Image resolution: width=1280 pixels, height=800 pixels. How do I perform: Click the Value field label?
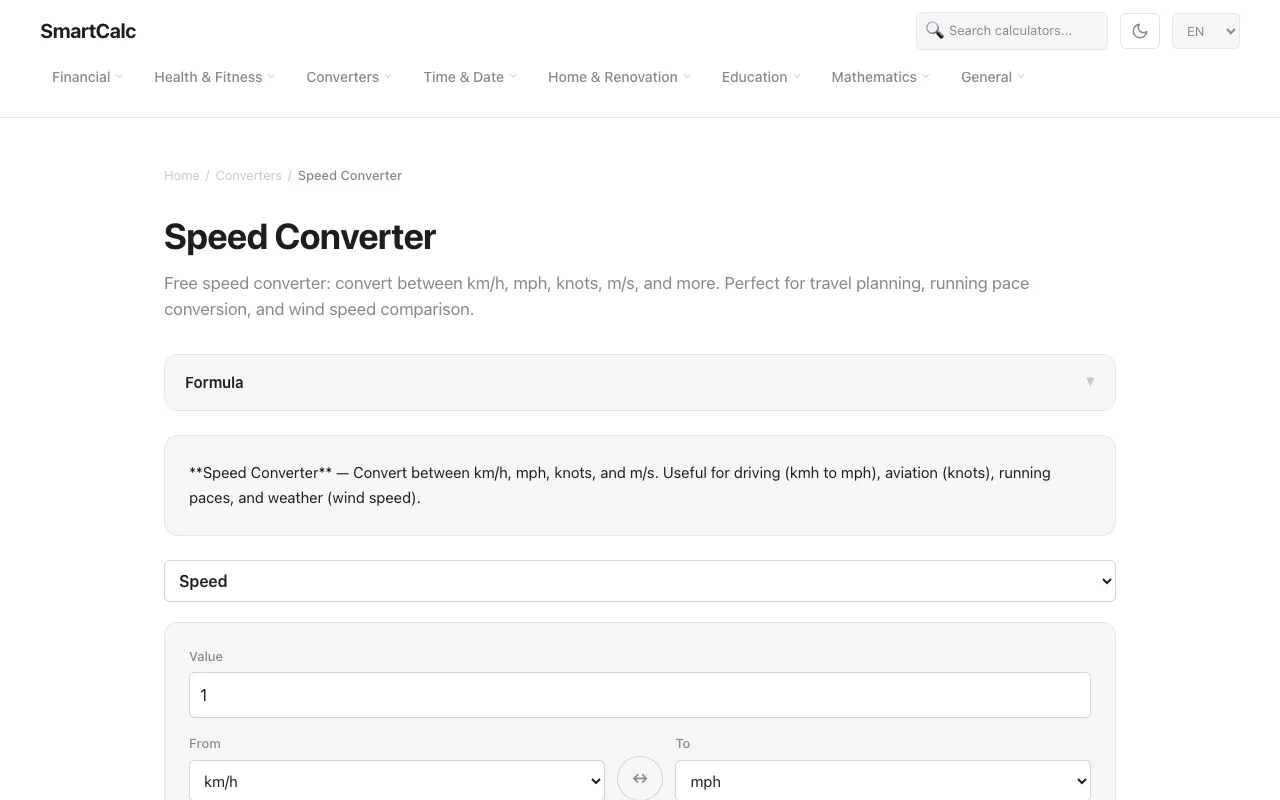coord(206,656)
